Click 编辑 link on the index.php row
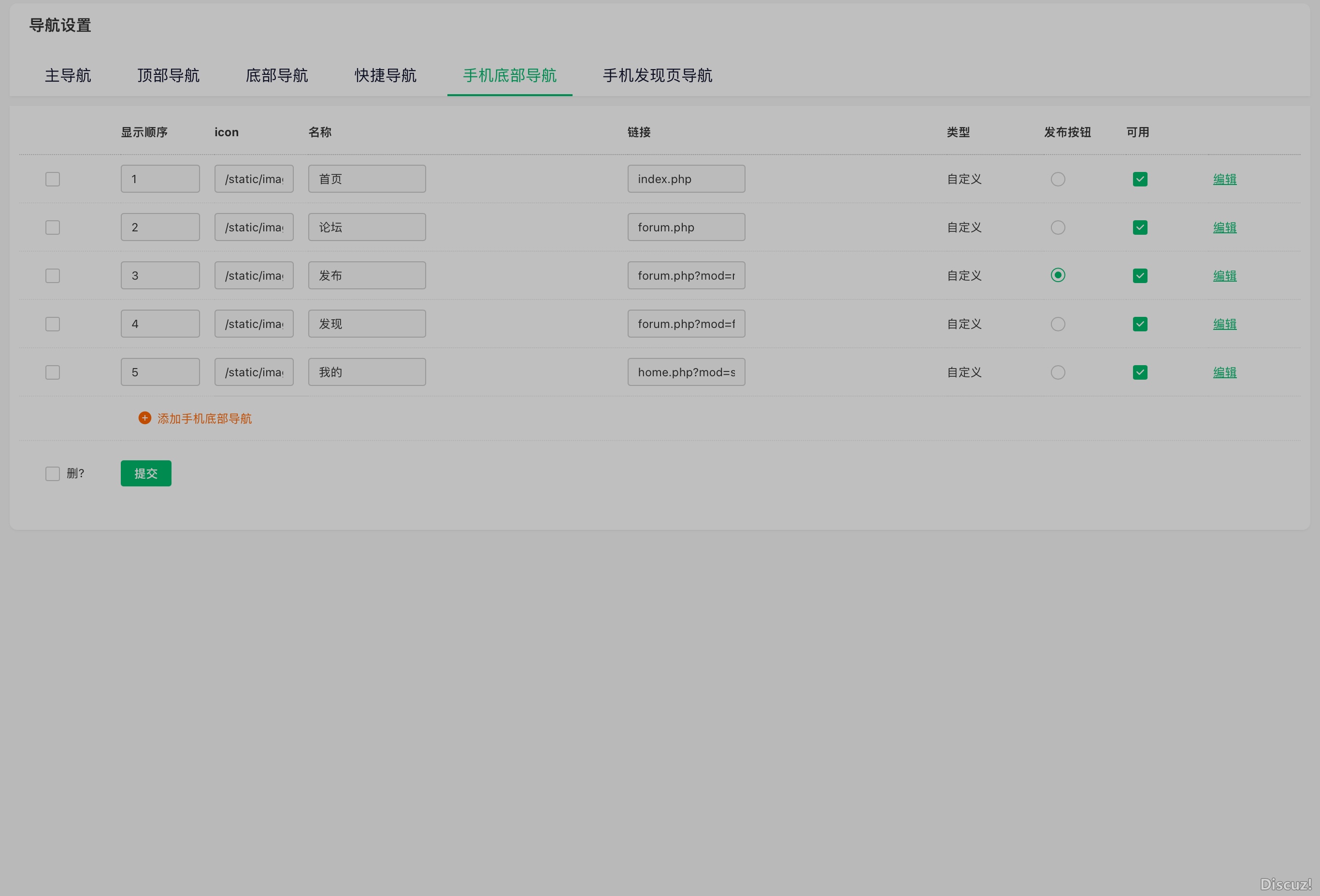The width and height of the screenshot is (1320, 896). 1224,179
